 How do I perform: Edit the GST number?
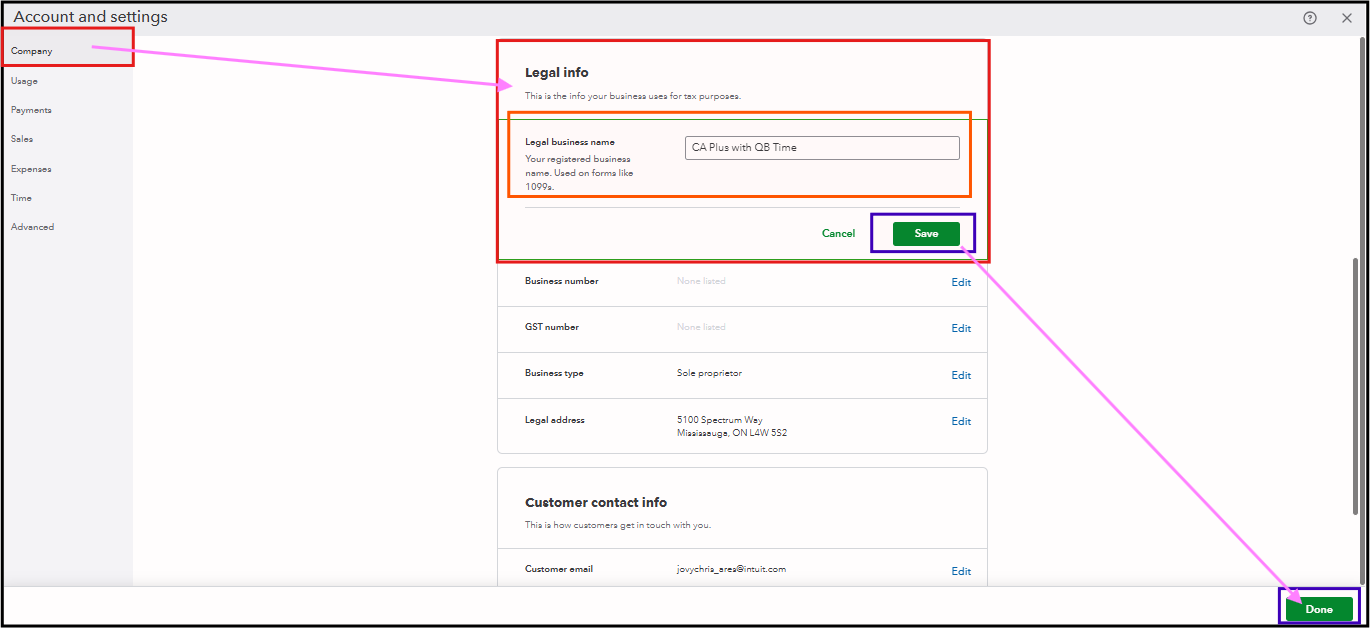click(x=961, y=328)
